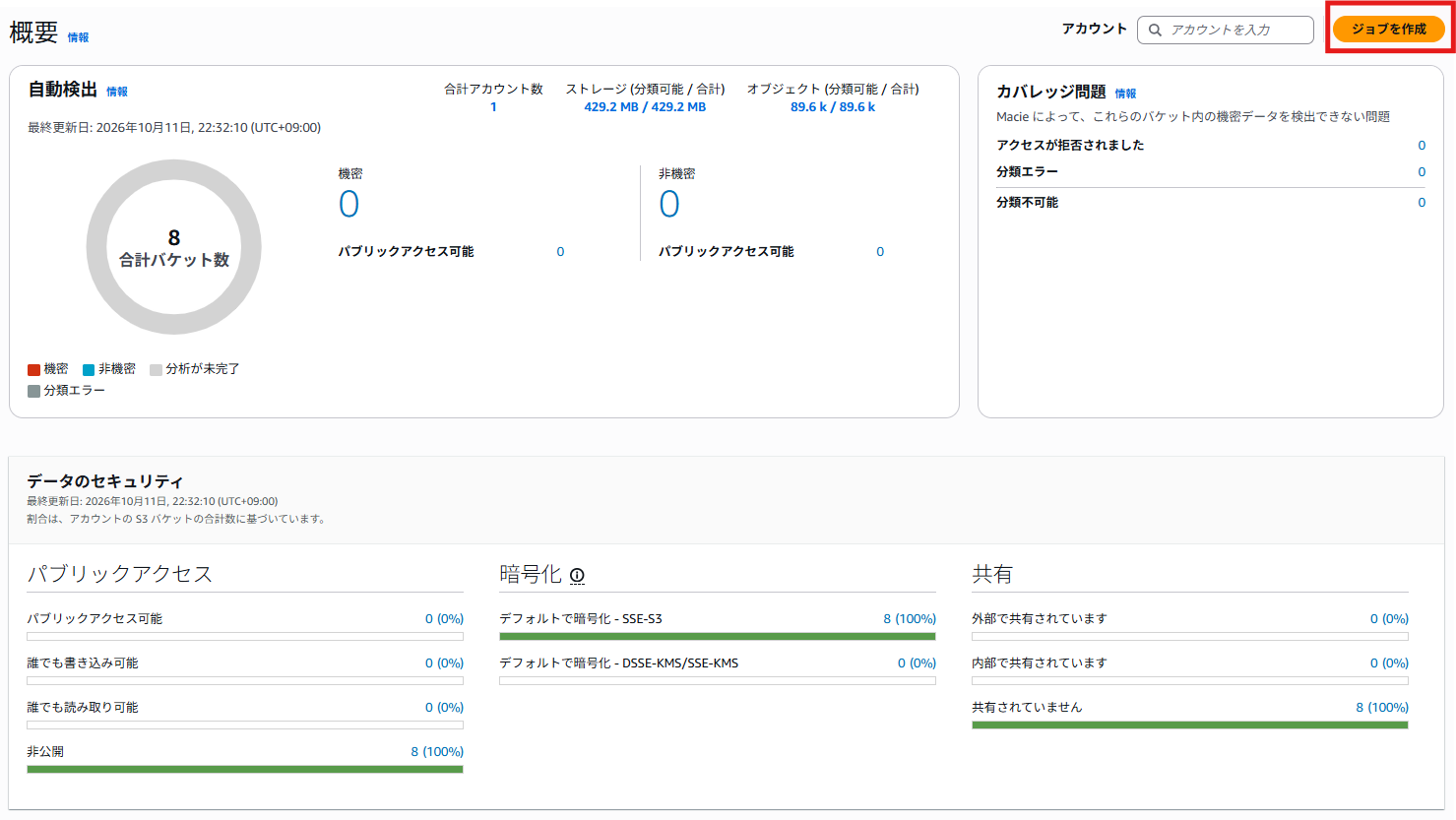Click the 分析が未完了 legend swatch

(x=156, y=370)
